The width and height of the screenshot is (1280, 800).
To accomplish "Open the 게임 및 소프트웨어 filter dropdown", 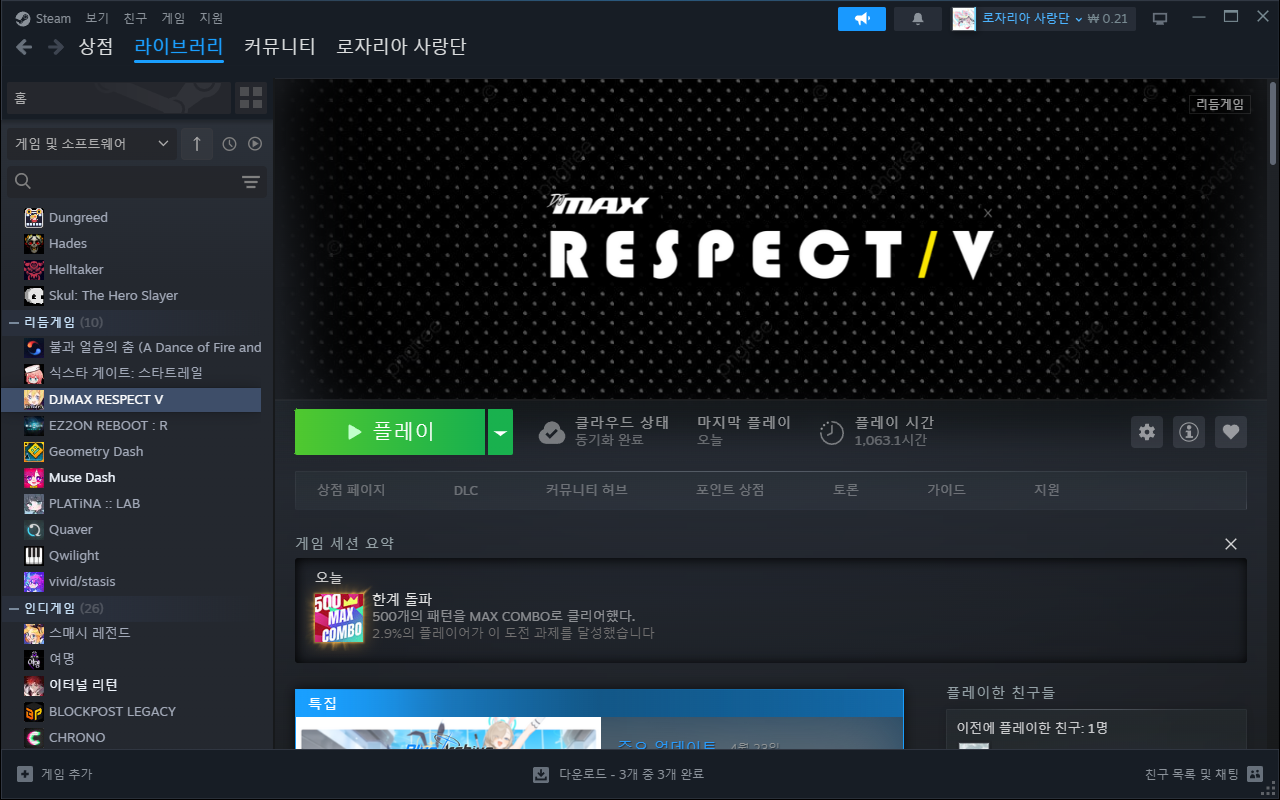I will (x=92, y=144).
